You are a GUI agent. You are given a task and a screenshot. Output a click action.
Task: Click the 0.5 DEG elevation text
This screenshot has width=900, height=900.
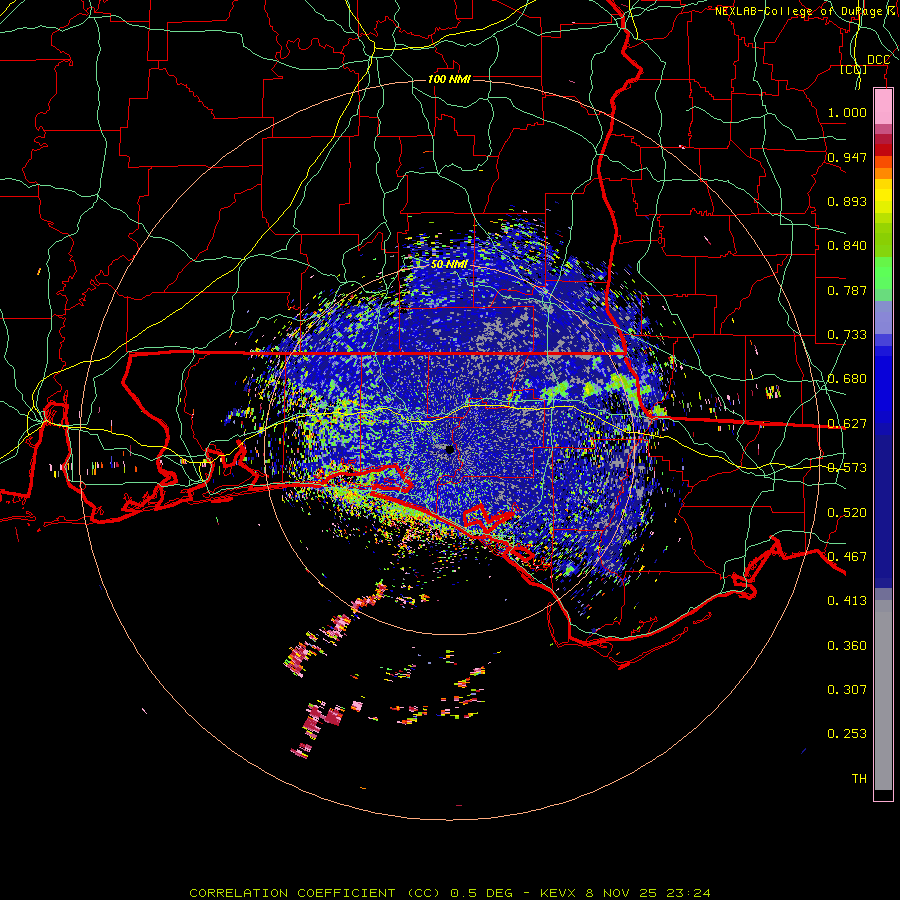[x=483, y=893]
